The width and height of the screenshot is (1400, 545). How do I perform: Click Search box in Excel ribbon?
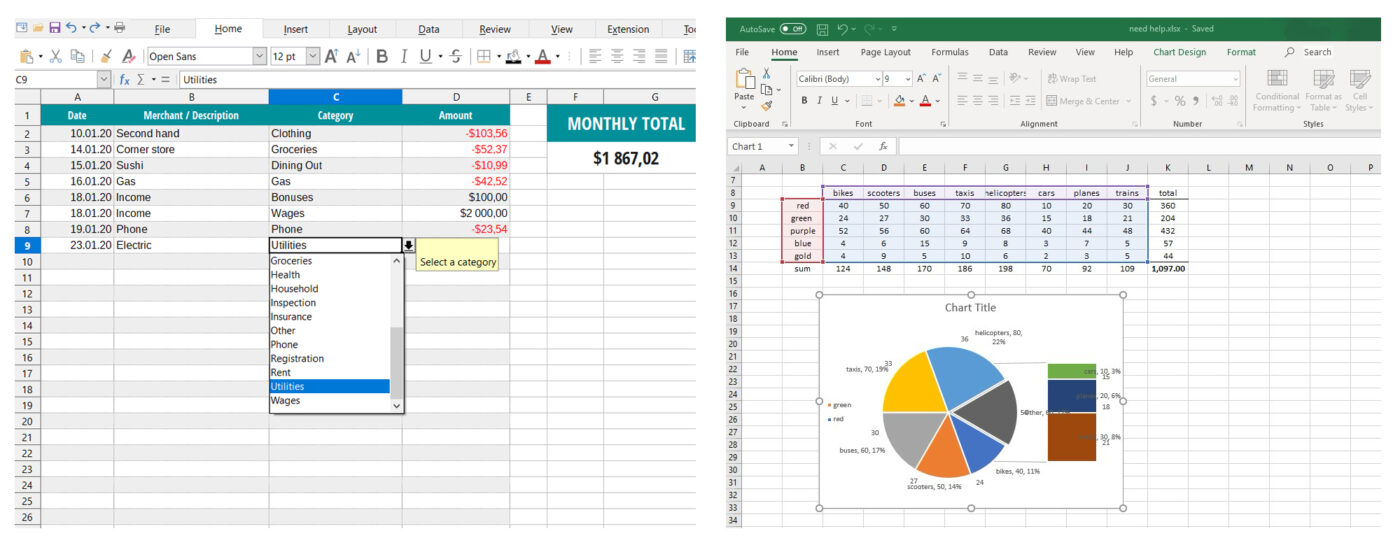click(1317, 52)
